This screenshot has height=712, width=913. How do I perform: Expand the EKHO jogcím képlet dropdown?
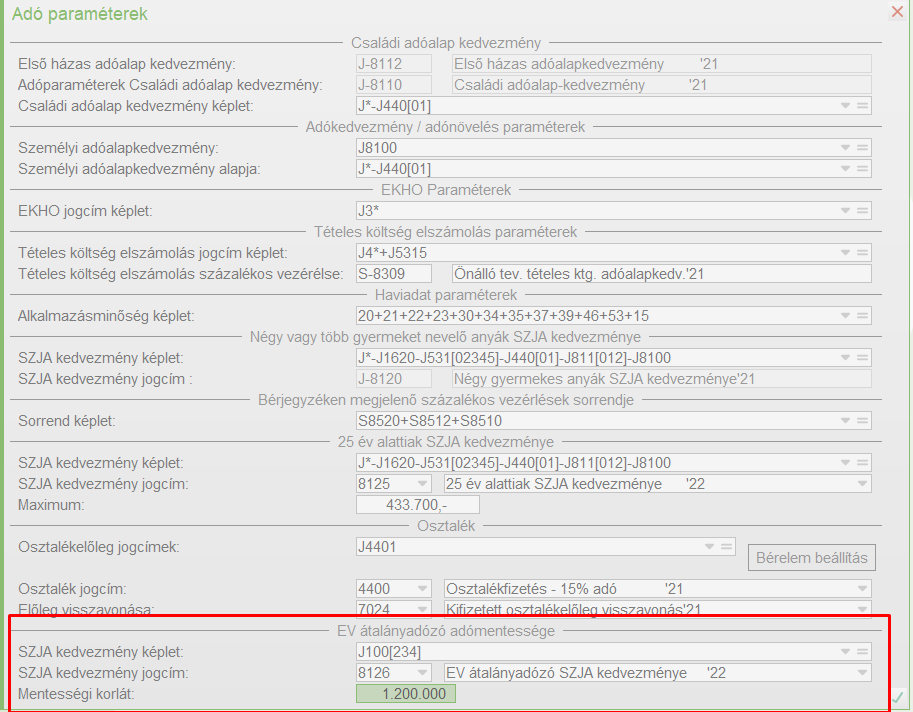[845, 211]
